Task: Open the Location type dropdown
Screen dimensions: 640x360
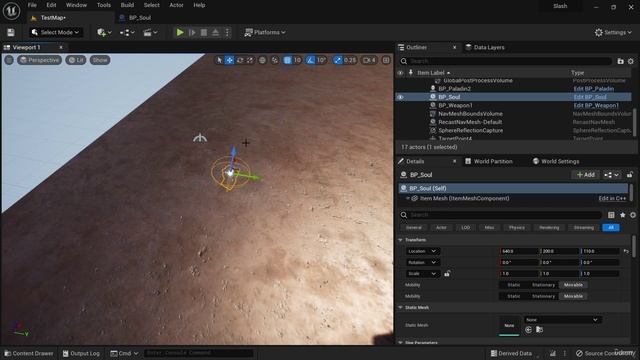Action: coord(422,251)
